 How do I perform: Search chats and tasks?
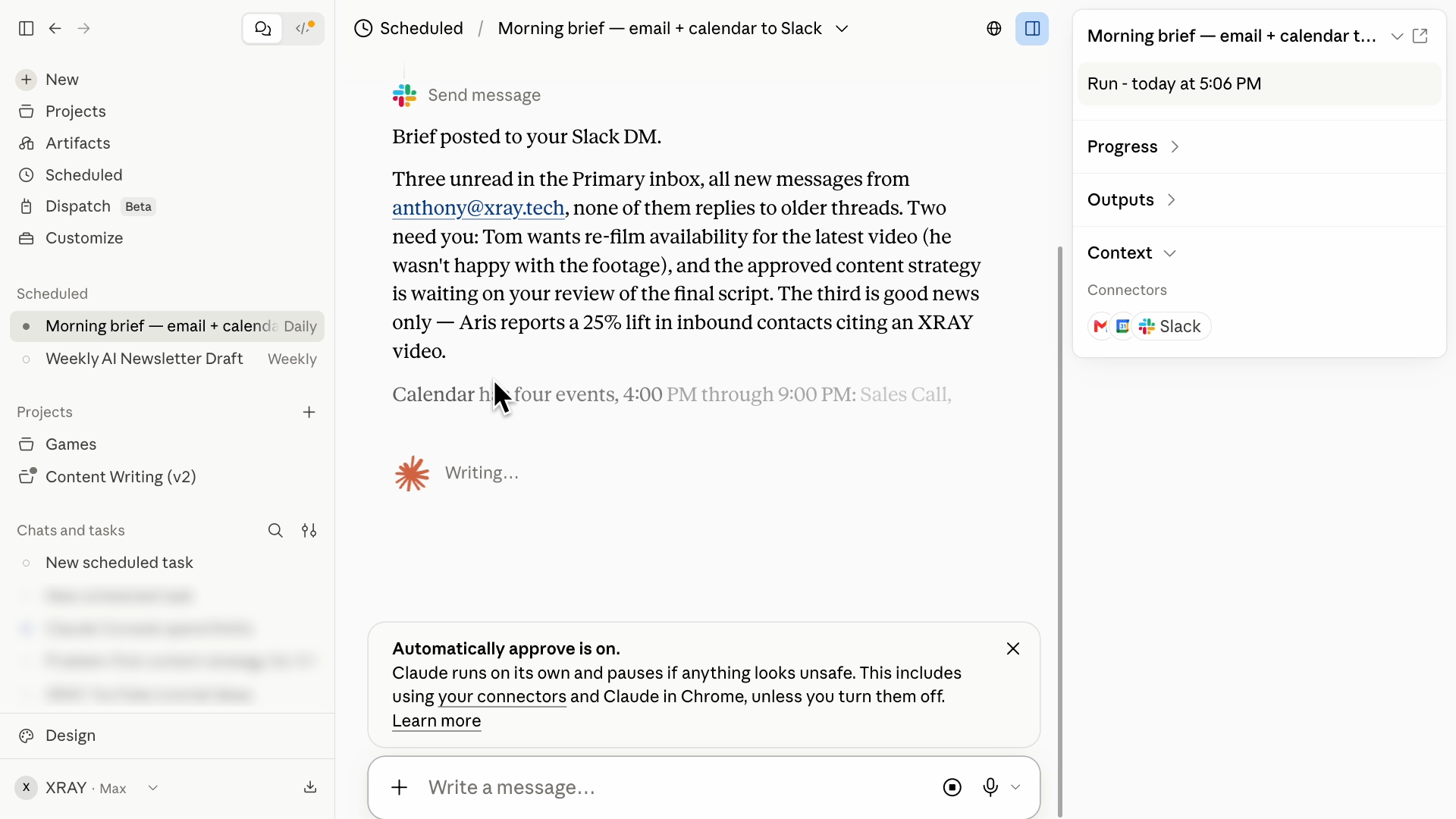point(275,531)
